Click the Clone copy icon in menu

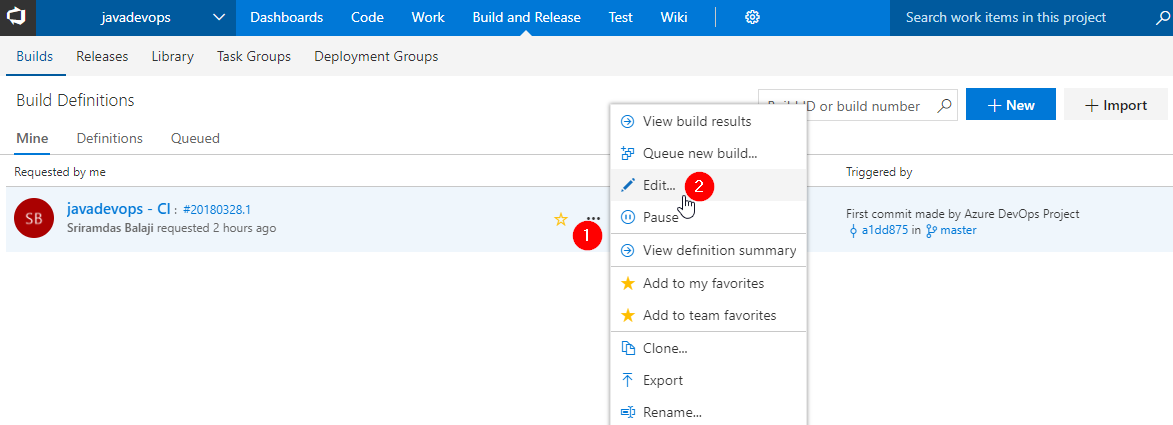(x=628, y=348)
